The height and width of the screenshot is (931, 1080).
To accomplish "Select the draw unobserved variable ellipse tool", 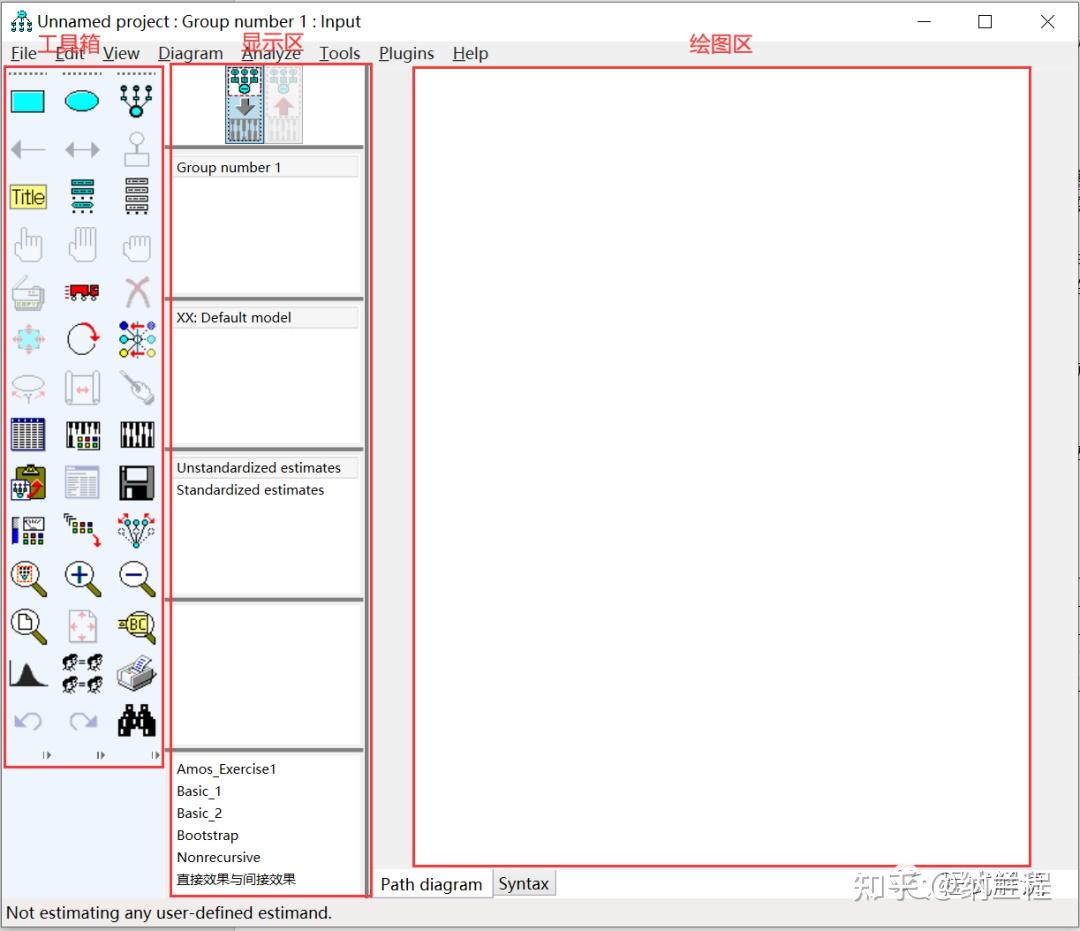I will (82, 101).
